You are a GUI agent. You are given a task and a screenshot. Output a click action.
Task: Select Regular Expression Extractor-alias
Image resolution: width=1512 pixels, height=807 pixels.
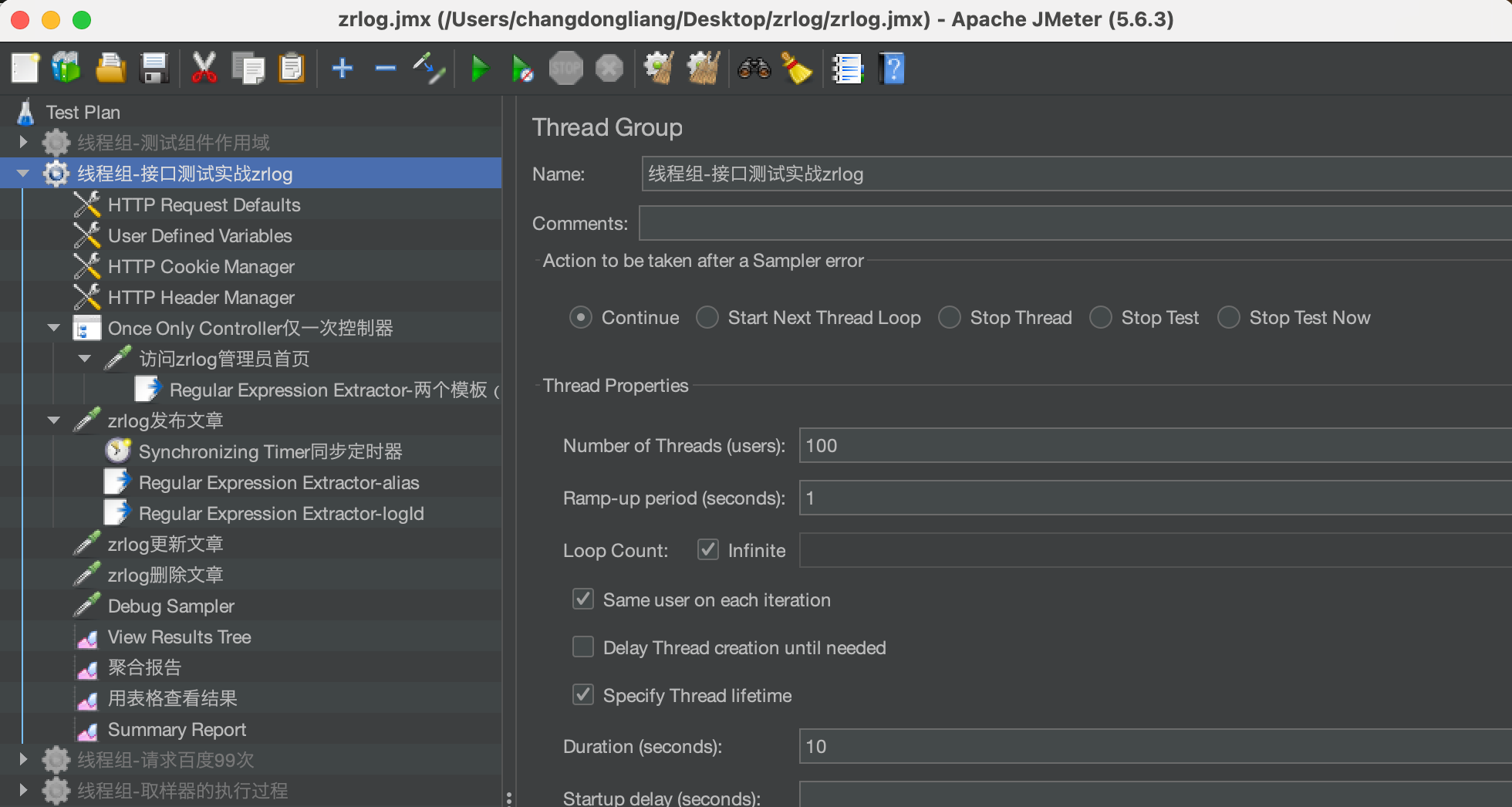279,482
